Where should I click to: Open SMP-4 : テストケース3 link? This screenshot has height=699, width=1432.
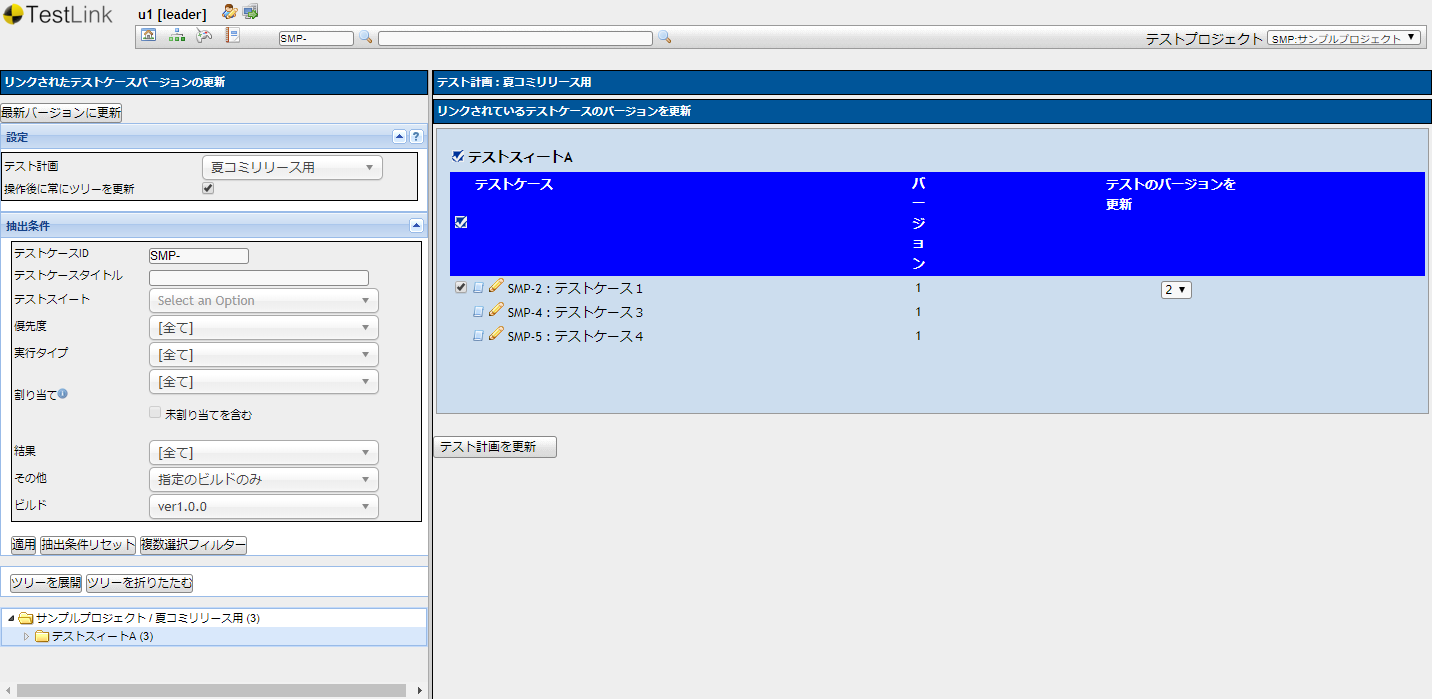pyautogui.click(x=575, y=312)
